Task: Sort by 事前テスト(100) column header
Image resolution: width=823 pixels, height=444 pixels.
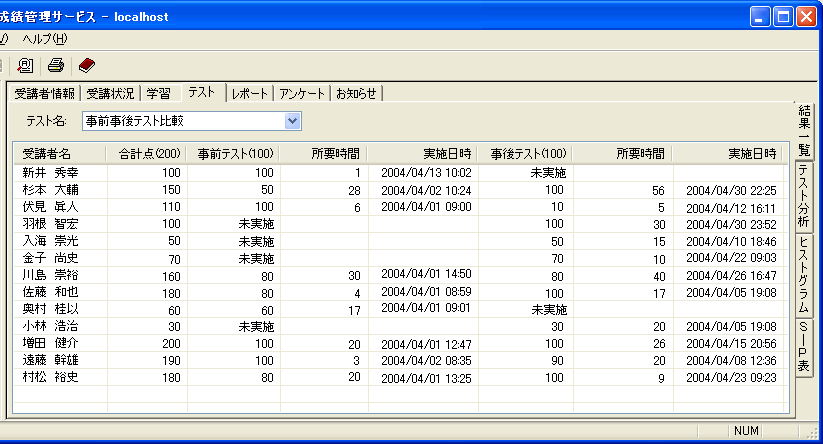Action: tap(234, 154)
